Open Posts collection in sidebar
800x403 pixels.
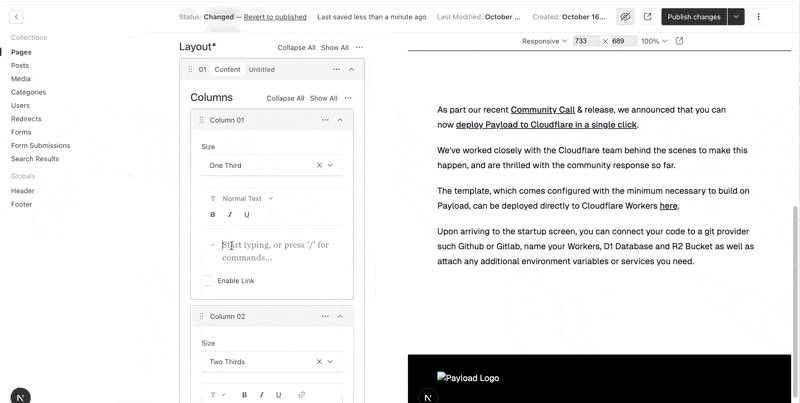pyautogui.click(x=20, y=65)
